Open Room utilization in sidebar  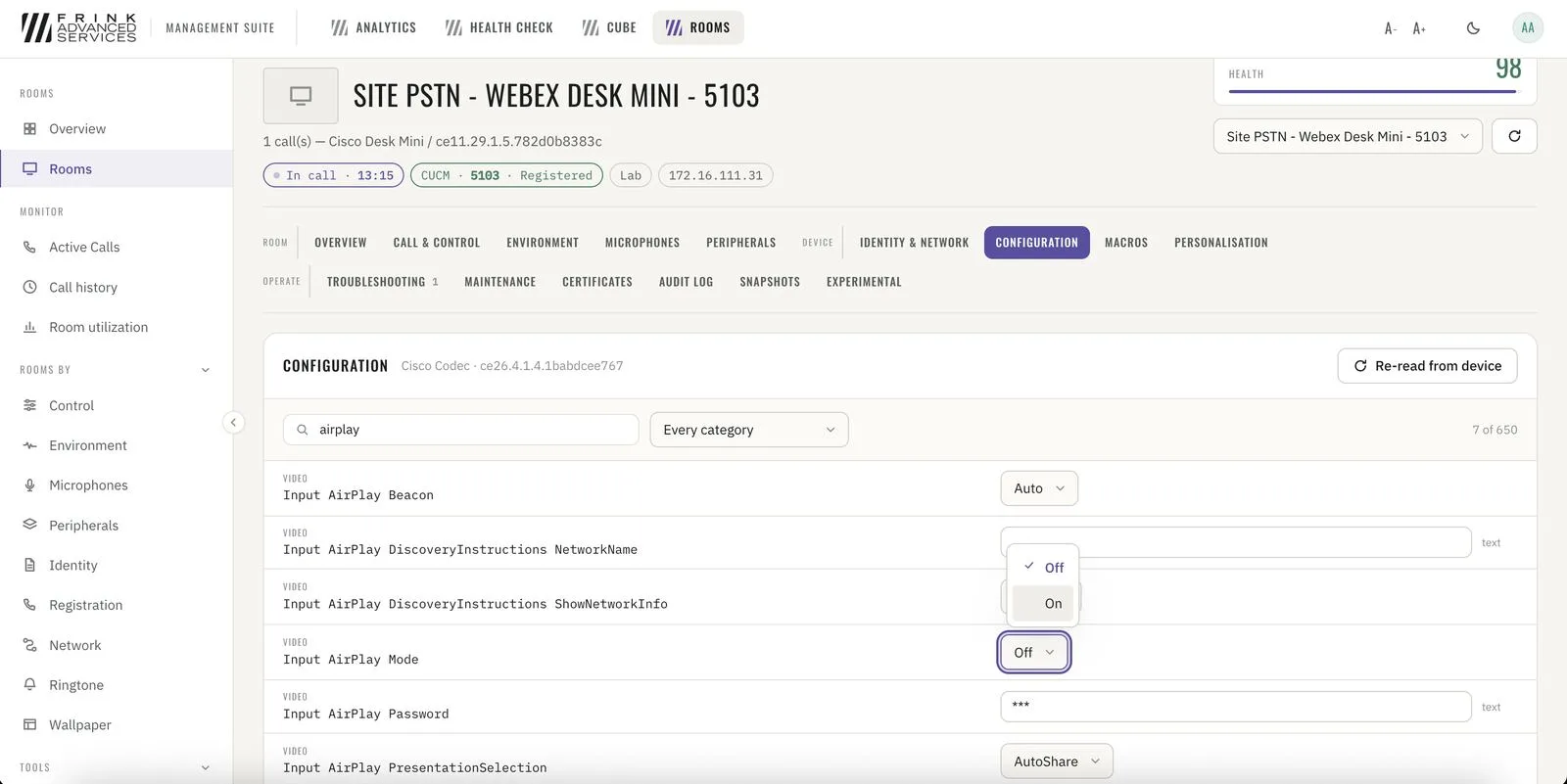point(117,327)
